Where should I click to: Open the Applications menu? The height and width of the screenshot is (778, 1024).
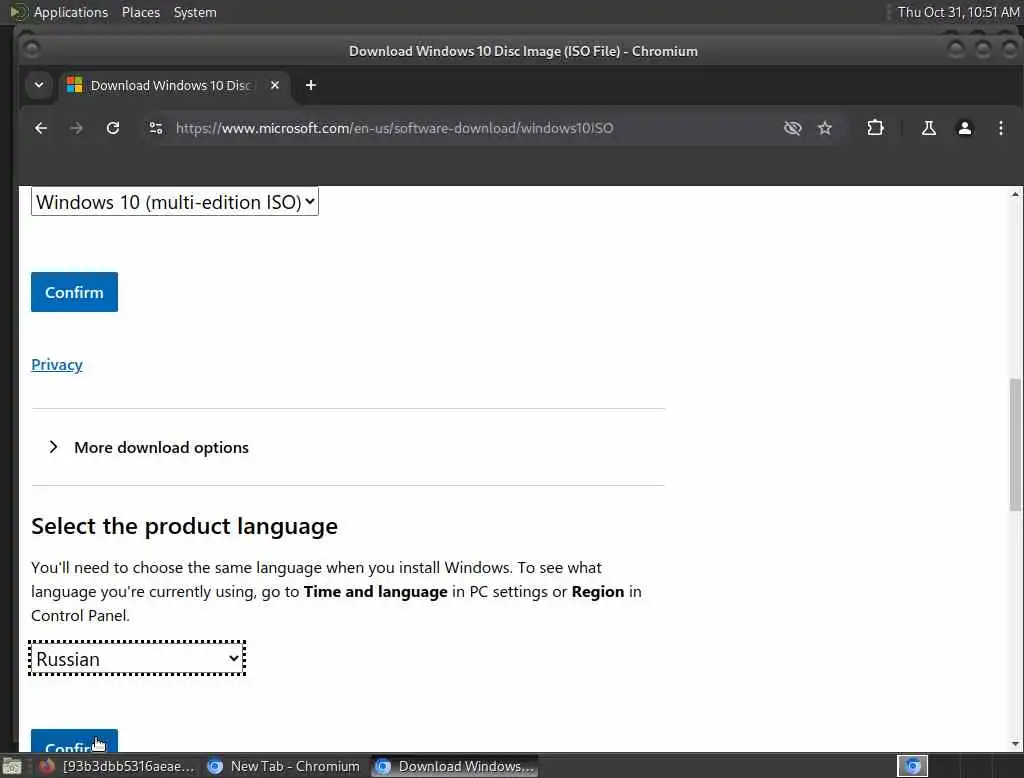pos(71,12)
